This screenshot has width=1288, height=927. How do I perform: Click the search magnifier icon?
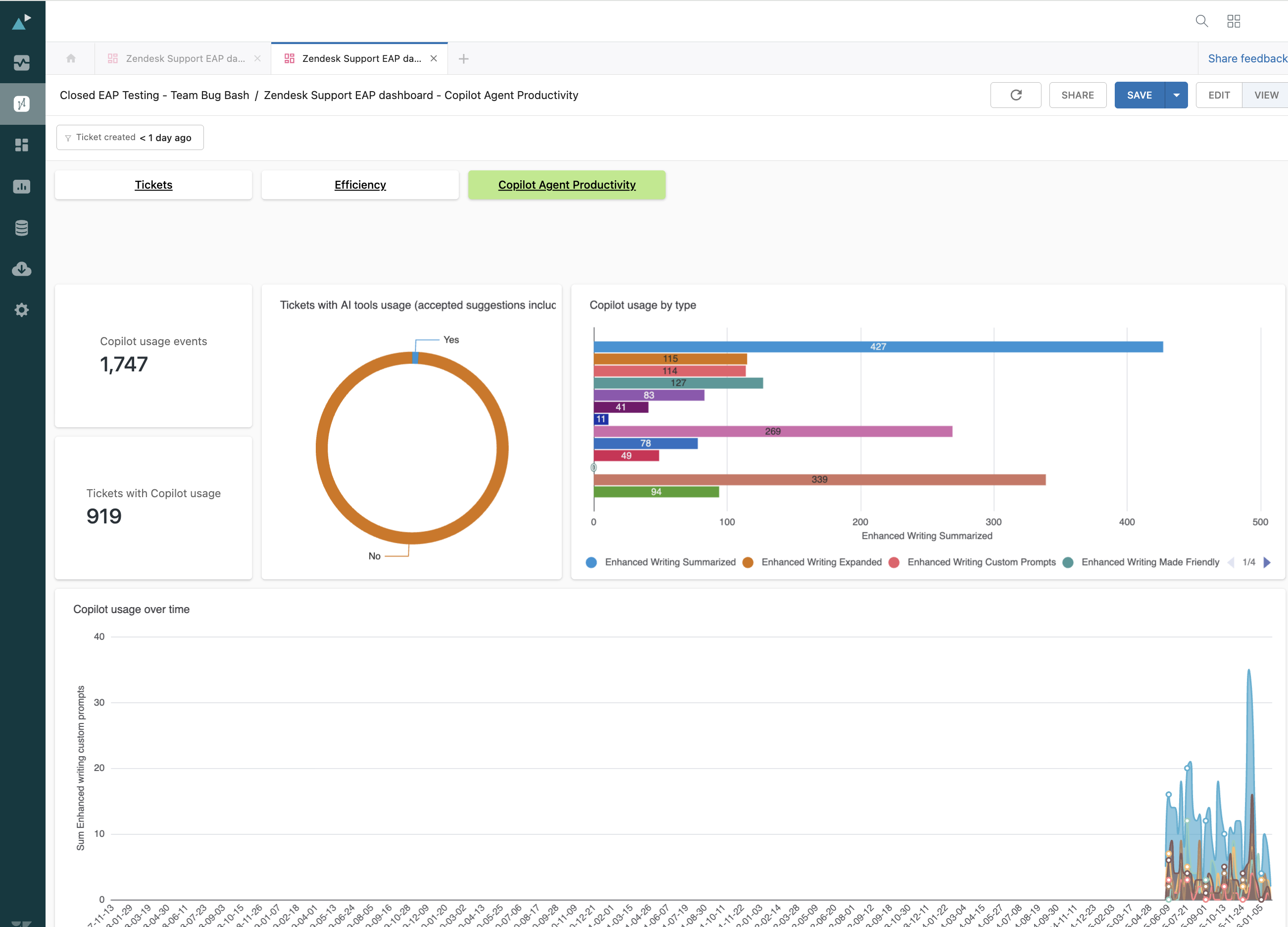point(1201,21)
